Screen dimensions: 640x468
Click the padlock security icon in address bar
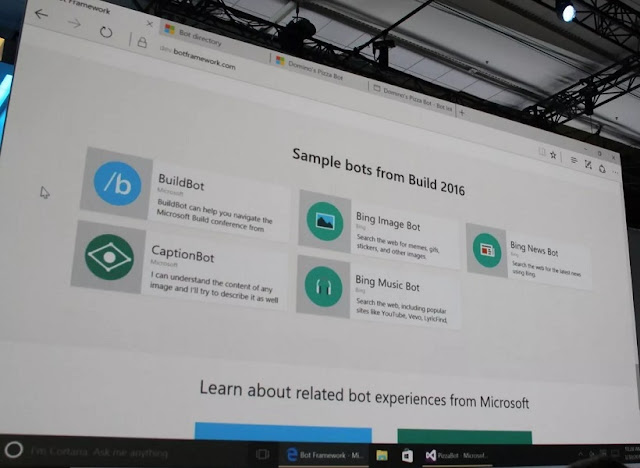tap(142, 42)
